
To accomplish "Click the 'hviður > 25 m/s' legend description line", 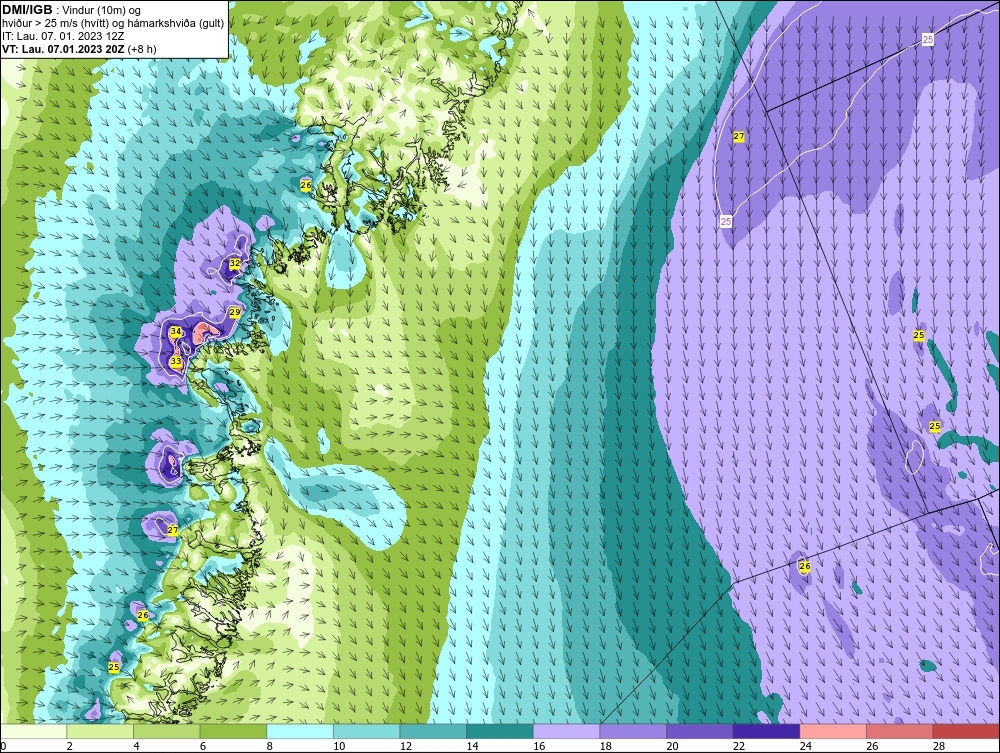I will 113,23.
